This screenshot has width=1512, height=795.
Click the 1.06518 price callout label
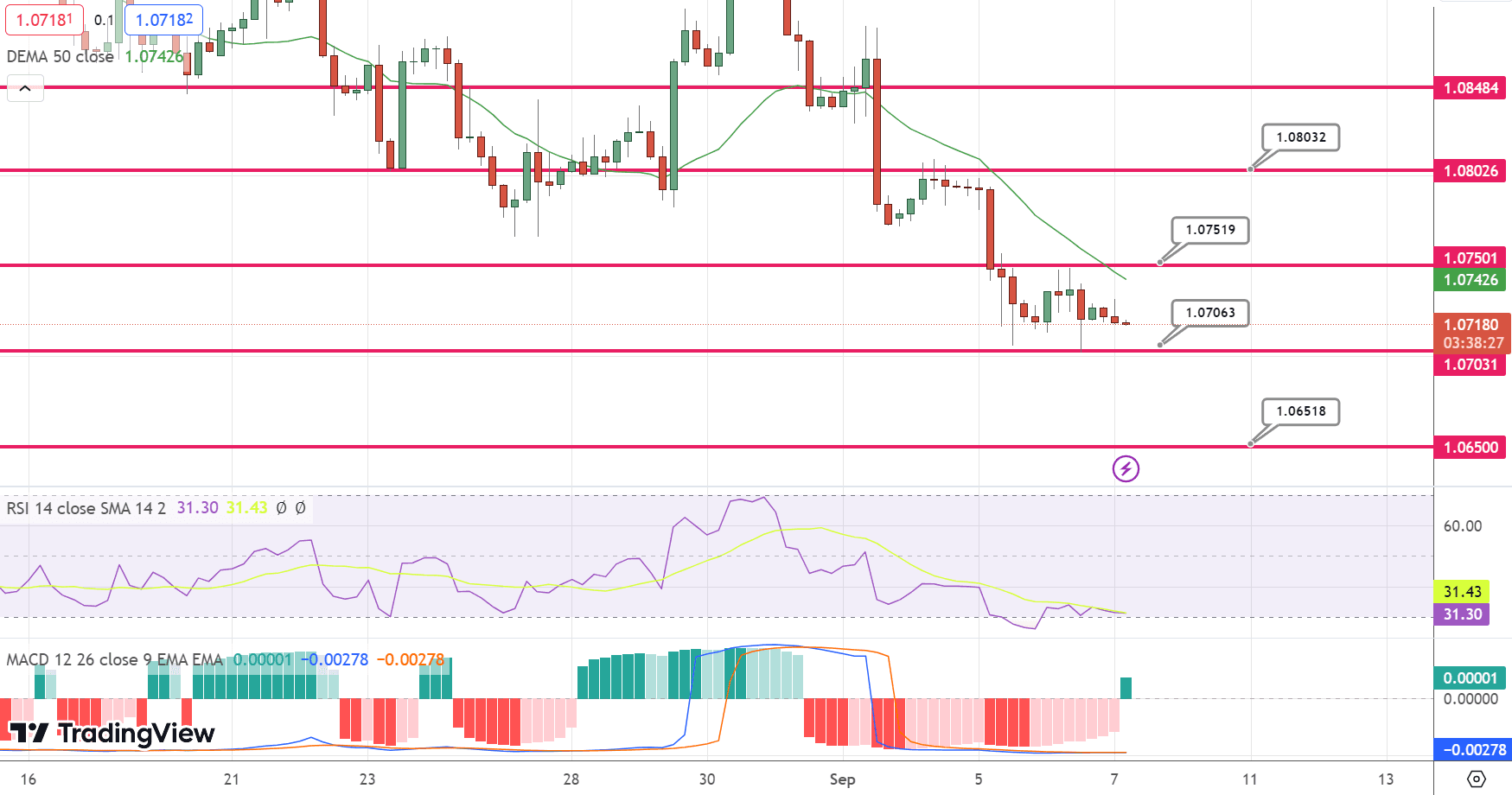[1301, 411]
